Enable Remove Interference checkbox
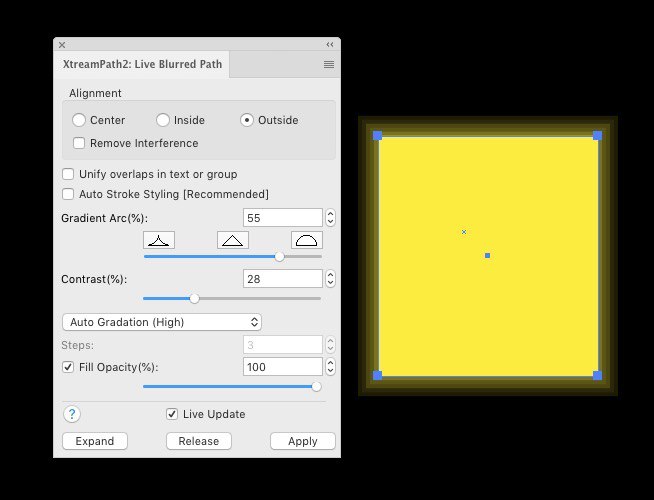 (78, 143)
